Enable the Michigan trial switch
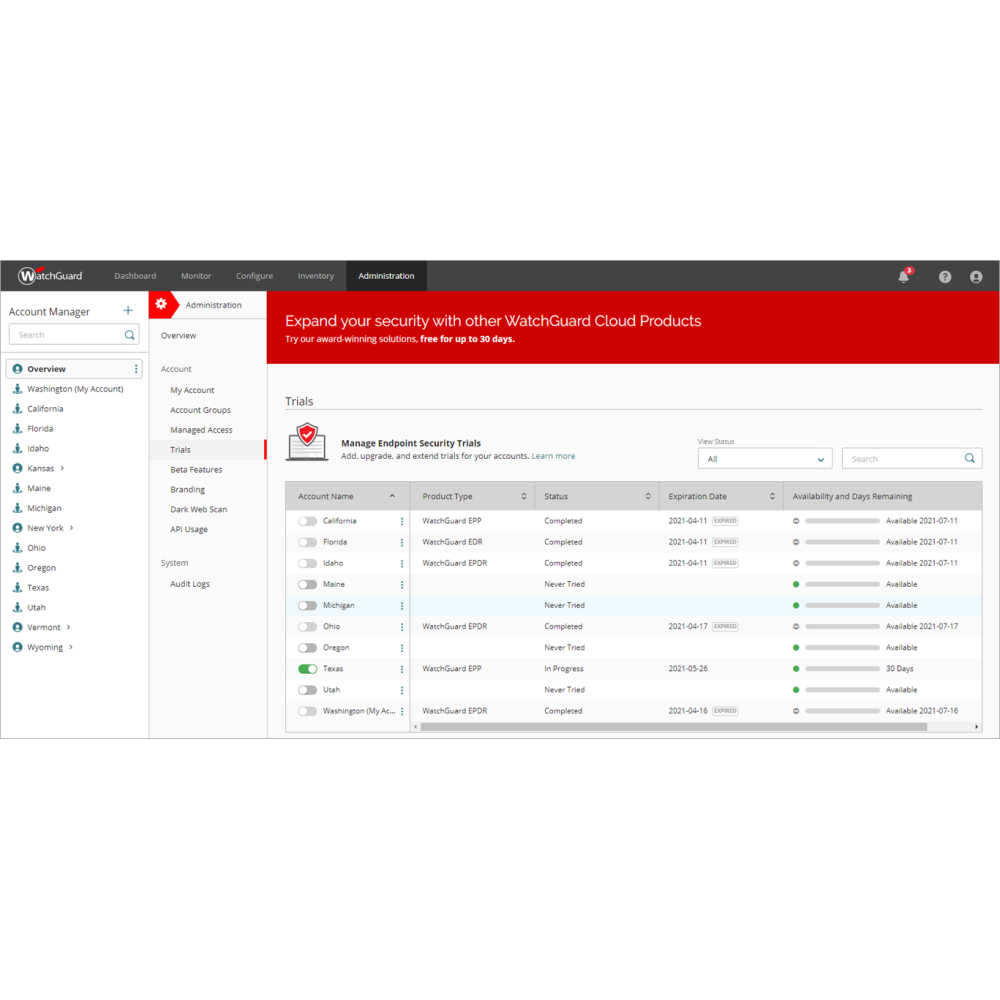Viewport: 1000px width, 1000px height. (x=307, y=605)
